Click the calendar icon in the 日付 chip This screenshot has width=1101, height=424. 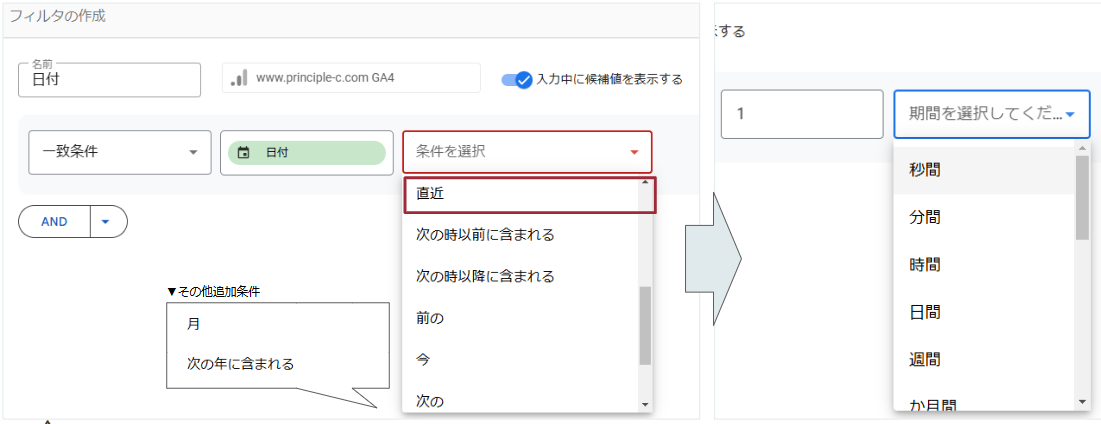coord(243,153)
